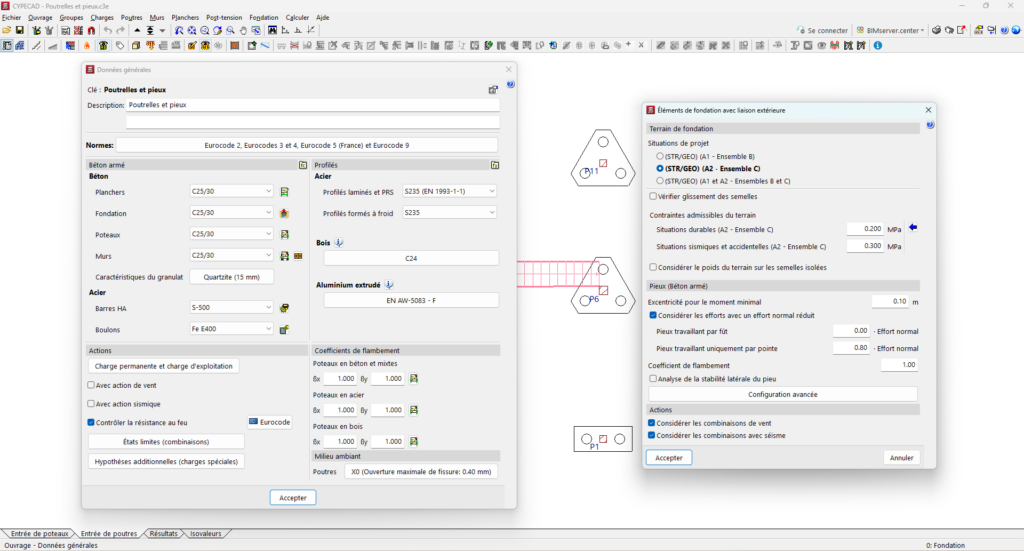Click Barres HA steel options icon

coord(285,308)
